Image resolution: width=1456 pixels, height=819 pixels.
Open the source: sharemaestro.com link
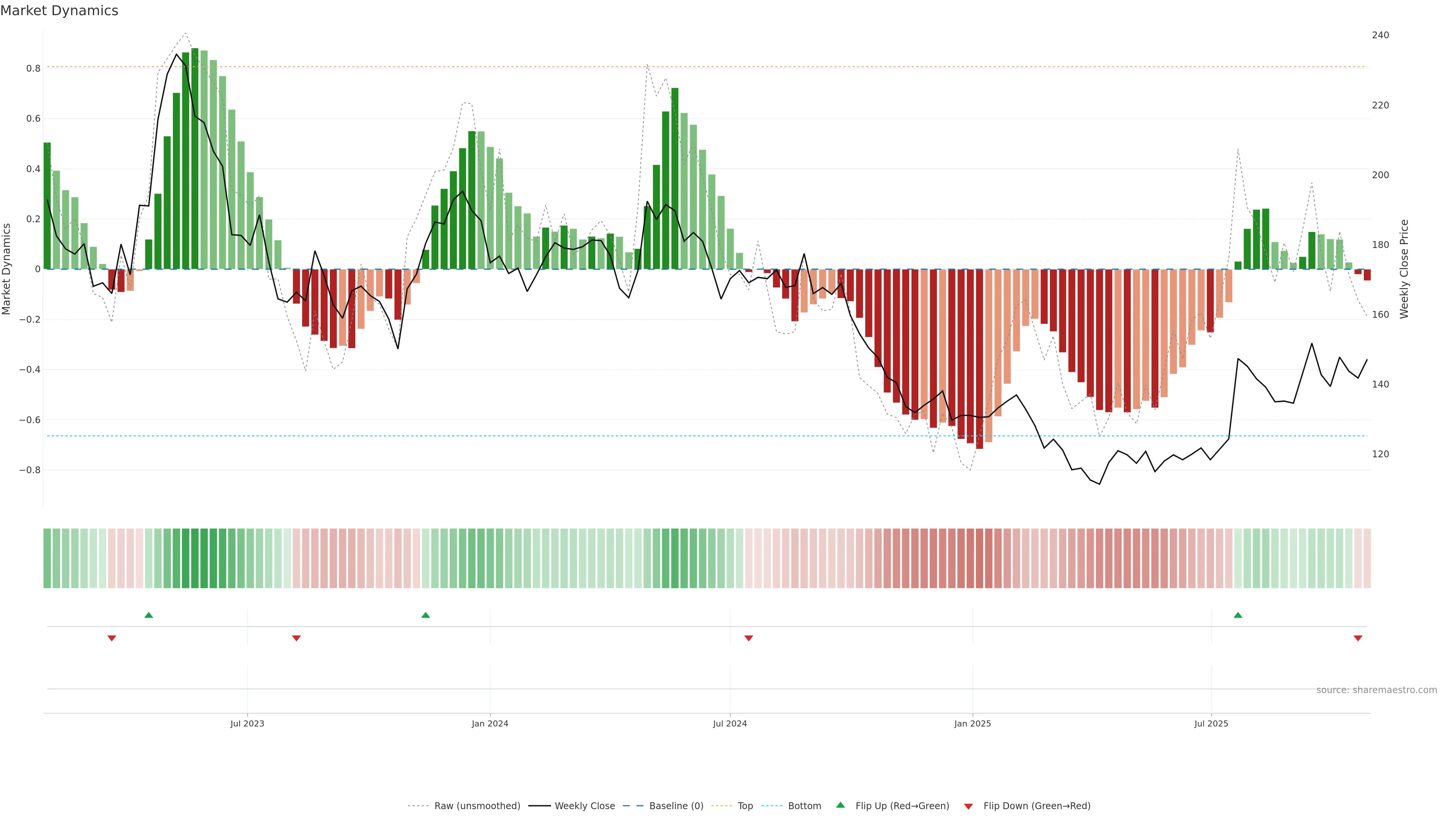(x=1376, y=690)
